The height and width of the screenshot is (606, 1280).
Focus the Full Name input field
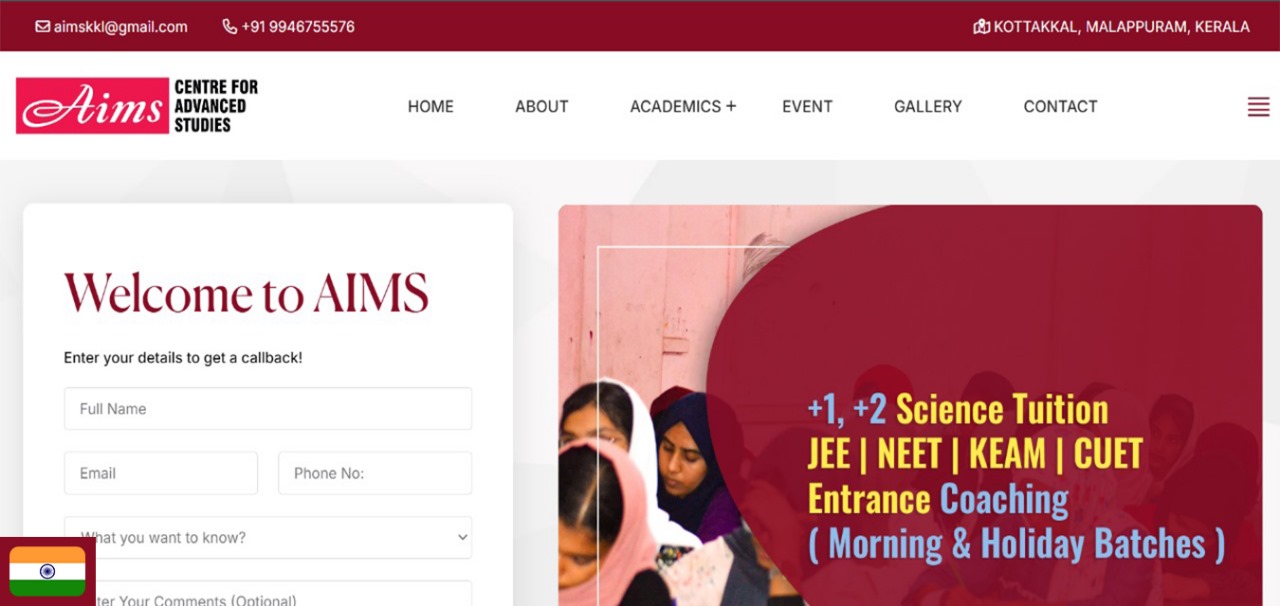click(x=268, y=409)
